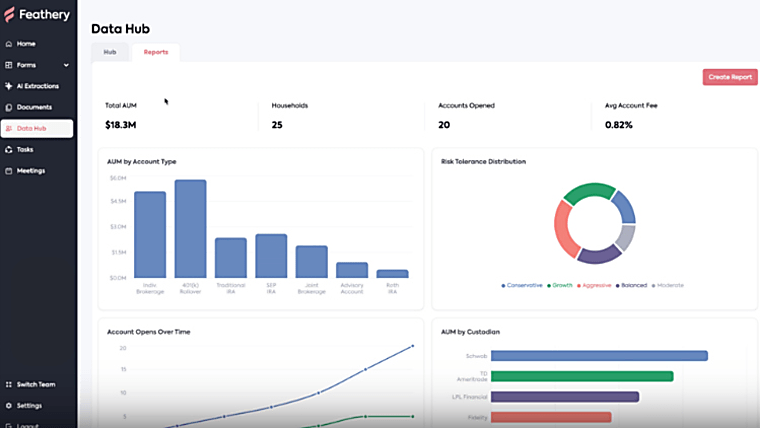The image size is (760, 428).
Task: Click the blue Conservative donut segment
Action: tap(625, 206)
